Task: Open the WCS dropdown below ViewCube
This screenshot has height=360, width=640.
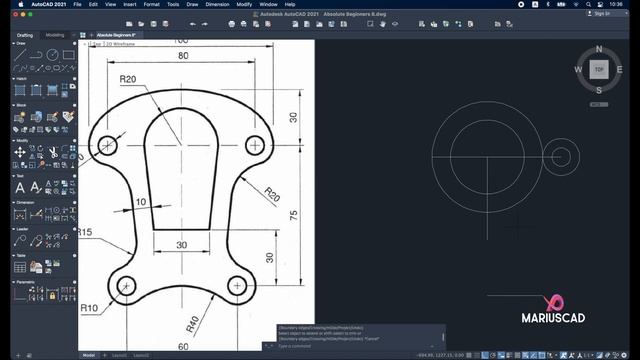Action: tap(599, 104)
